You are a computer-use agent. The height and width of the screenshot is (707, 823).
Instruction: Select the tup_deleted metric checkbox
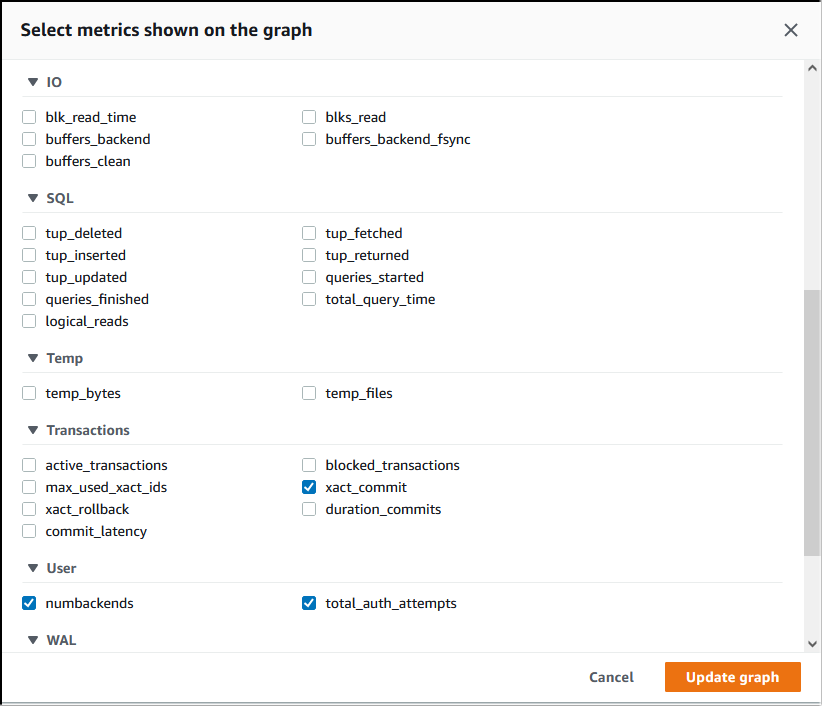pos(29,233)
